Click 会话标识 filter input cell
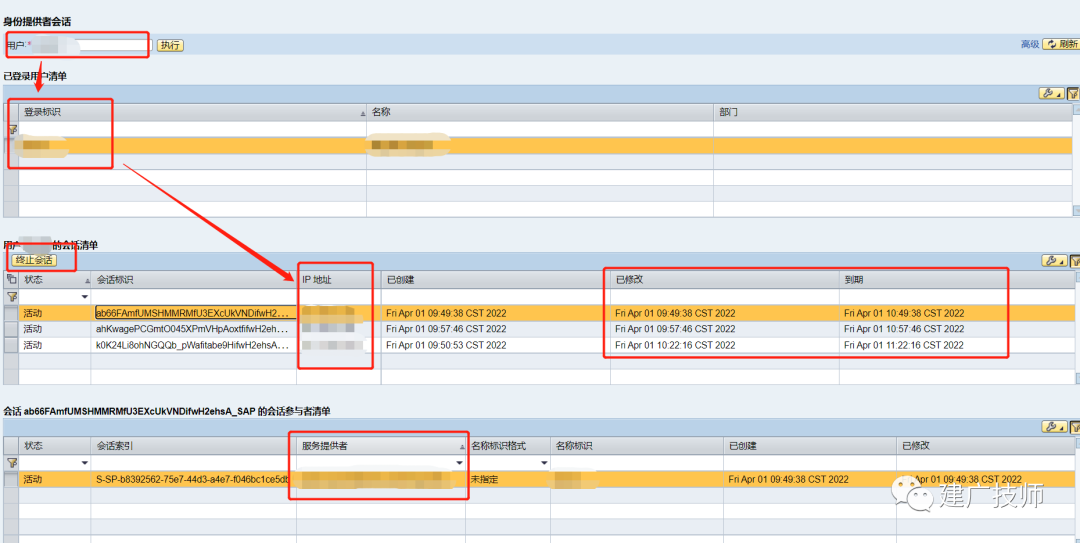 194,297
